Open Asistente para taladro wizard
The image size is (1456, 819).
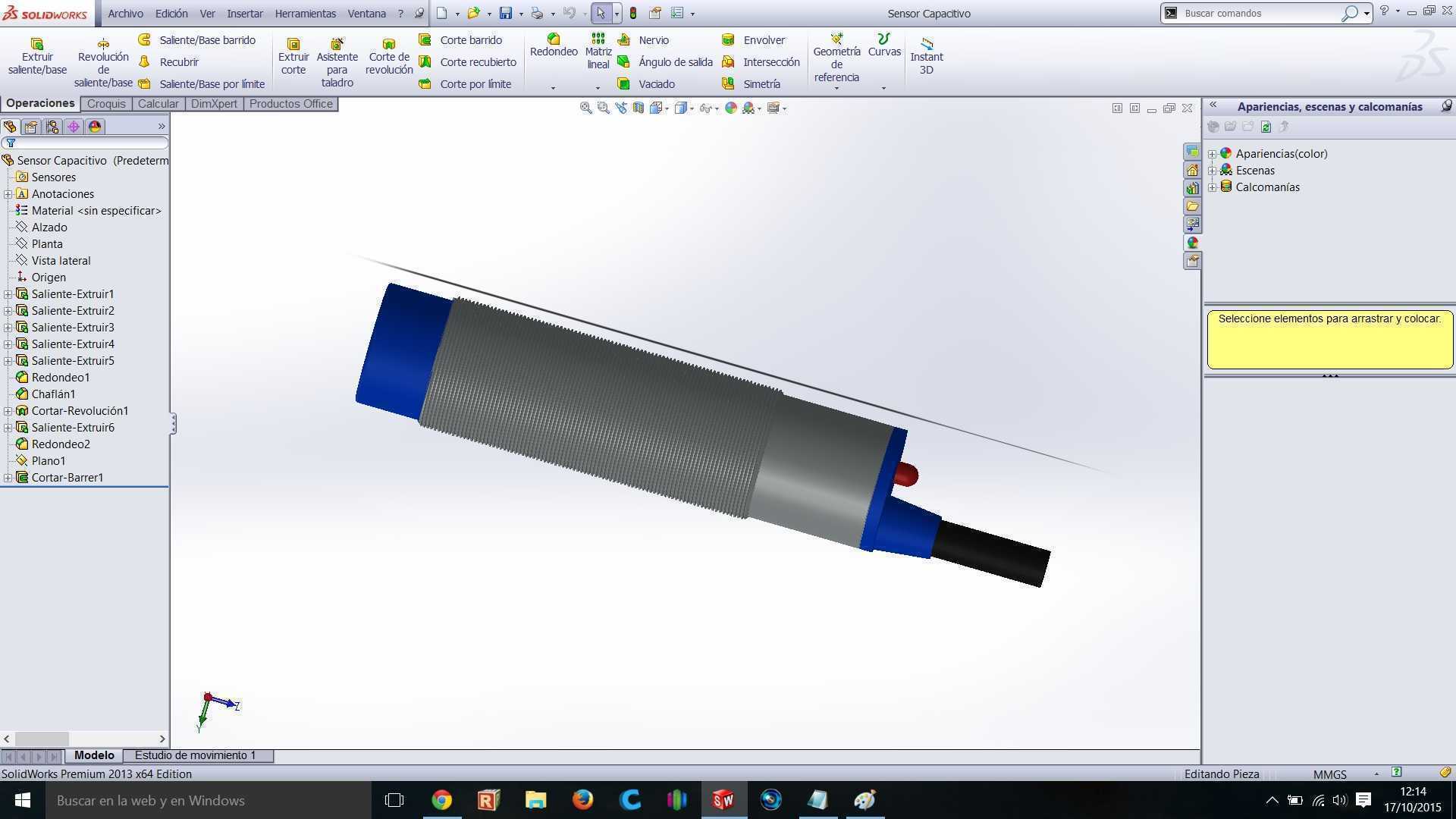337,62
